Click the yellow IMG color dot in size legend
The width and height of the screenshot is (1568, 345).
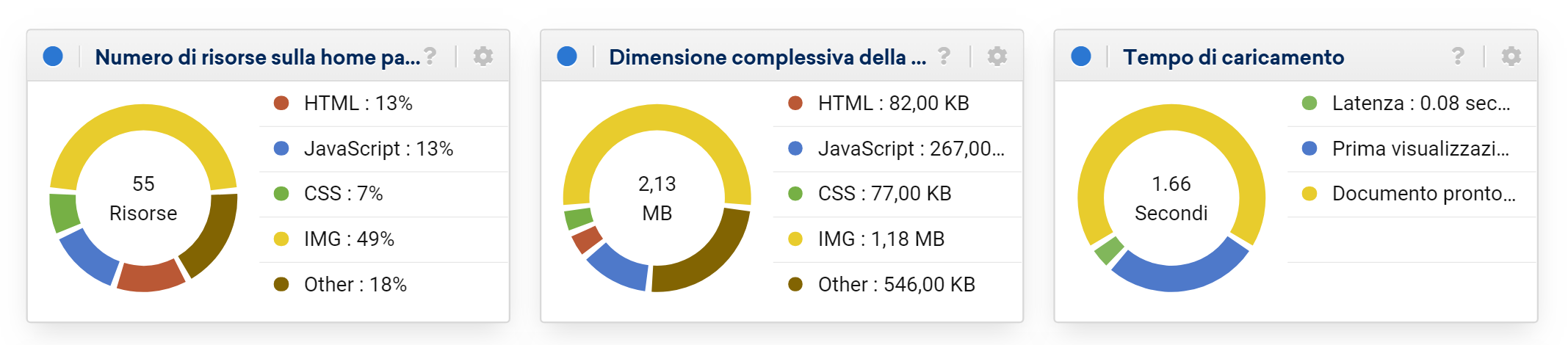click(795, 239)
